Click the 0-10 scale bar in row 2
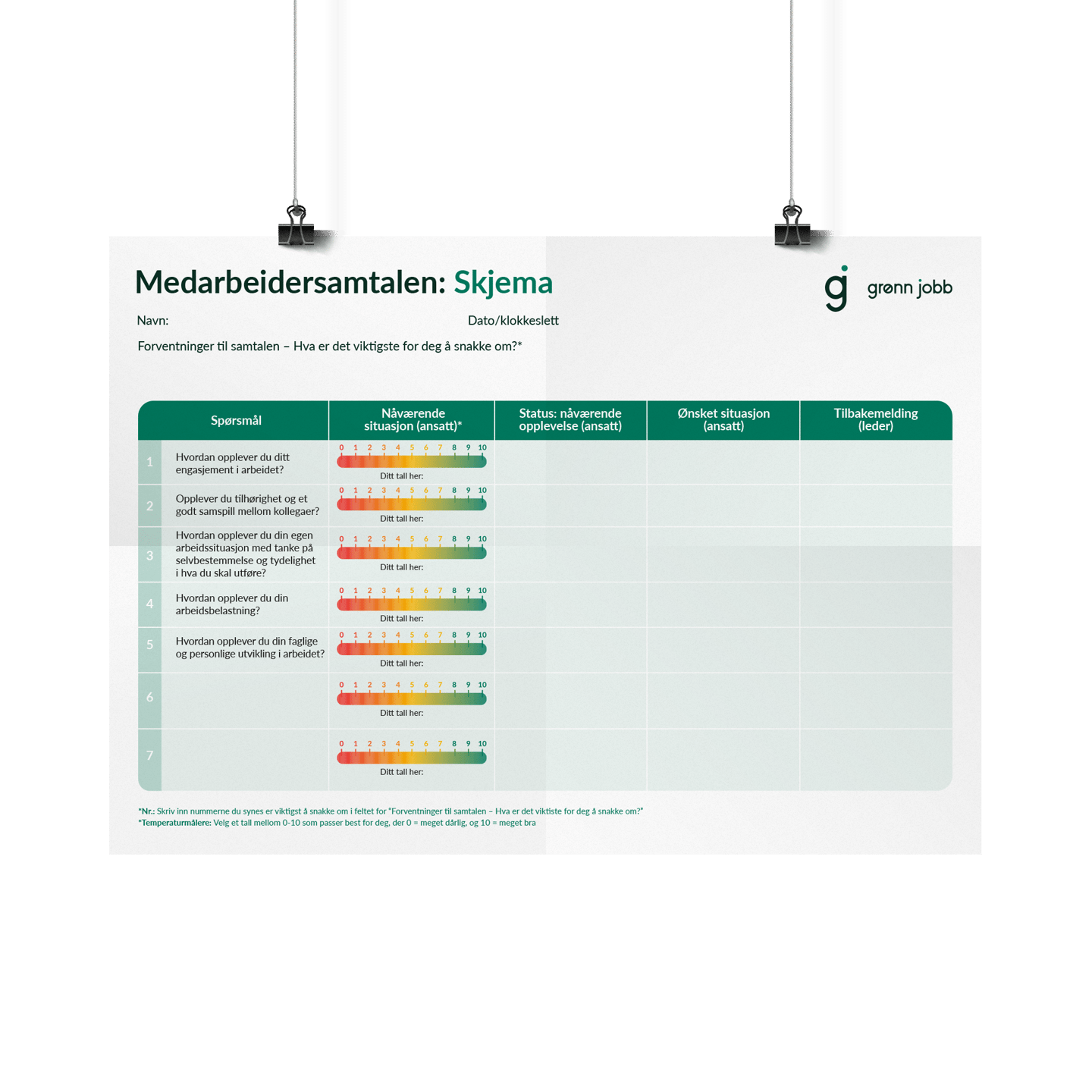This screenshot has width=1092, height=1092. tap(412, 504)
